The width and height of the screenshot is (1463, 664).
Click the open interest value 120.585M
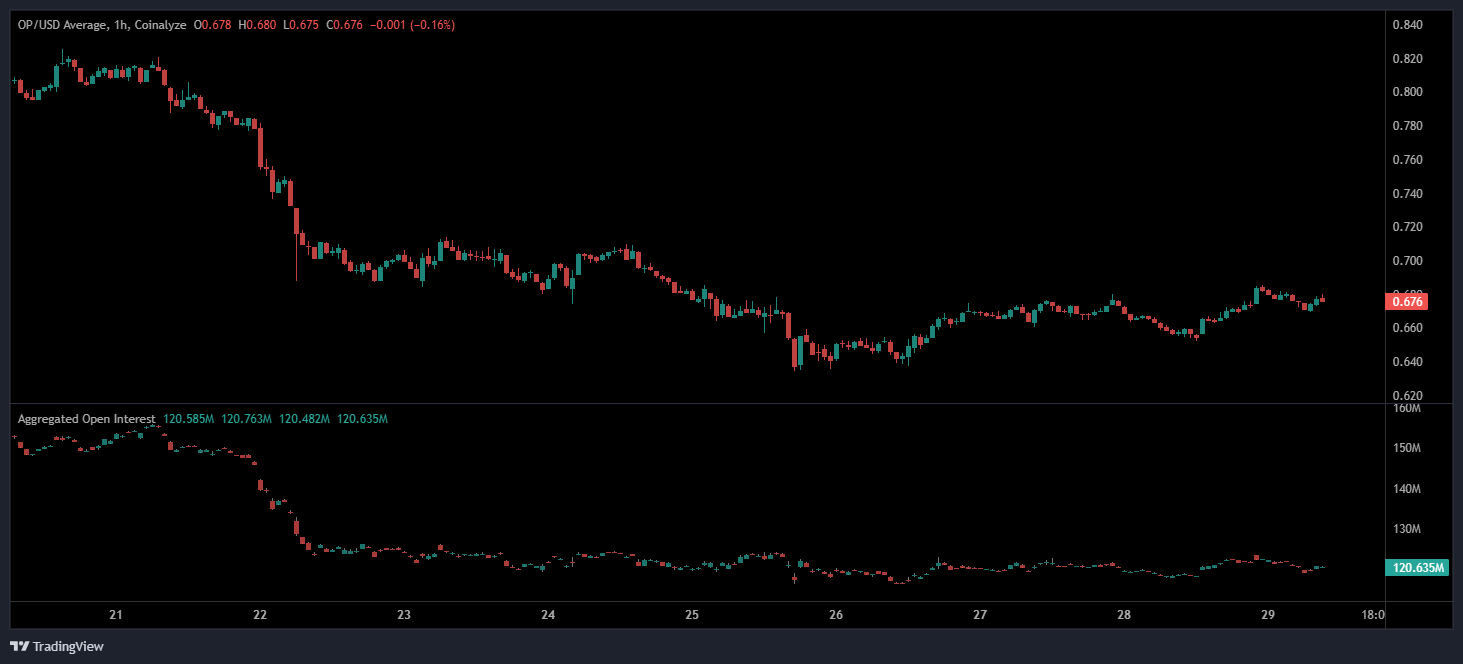189,418
